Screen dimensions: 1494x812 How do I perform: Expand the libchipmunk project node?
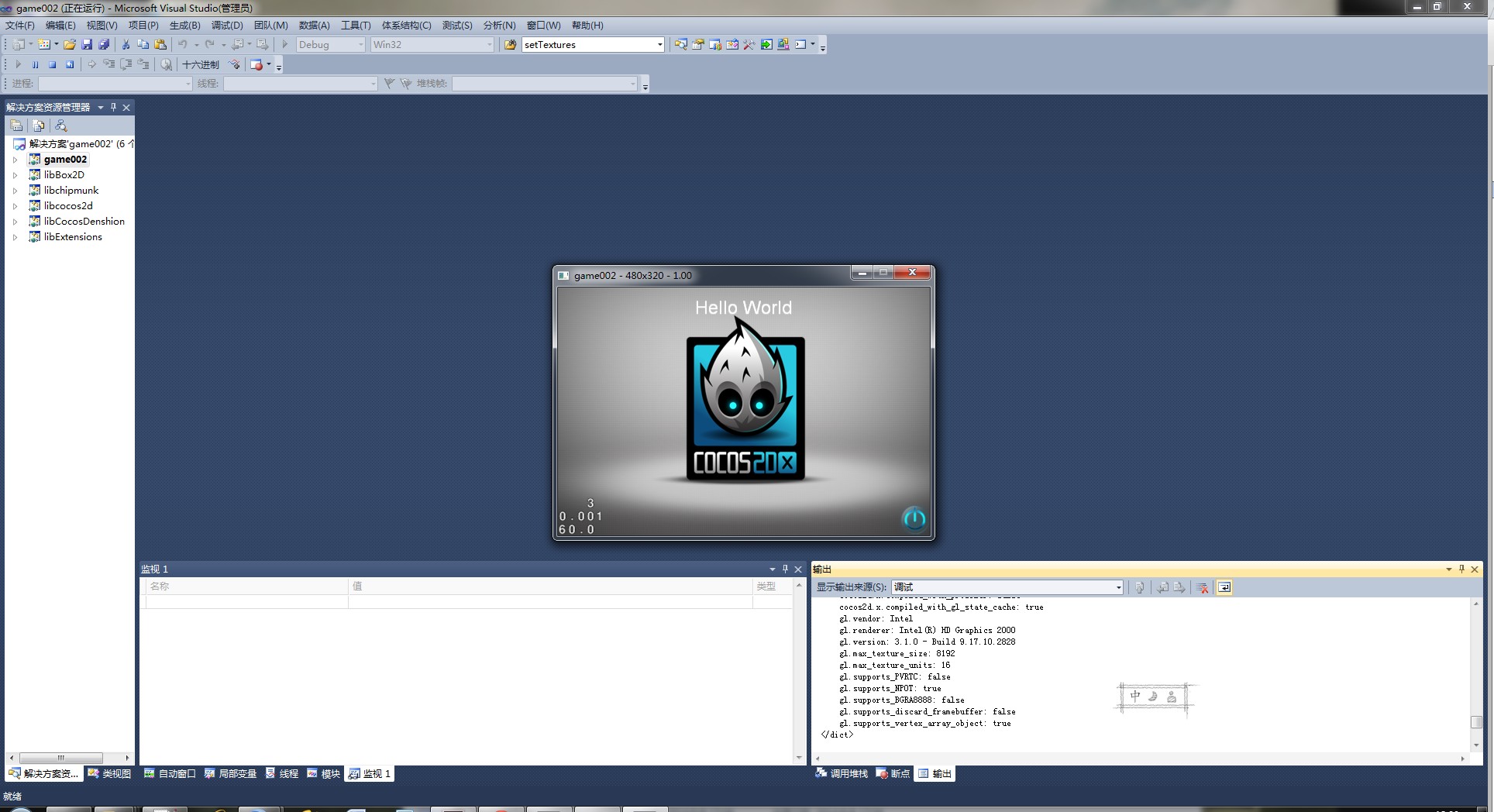pyautogui.click(x=15, y=191)
